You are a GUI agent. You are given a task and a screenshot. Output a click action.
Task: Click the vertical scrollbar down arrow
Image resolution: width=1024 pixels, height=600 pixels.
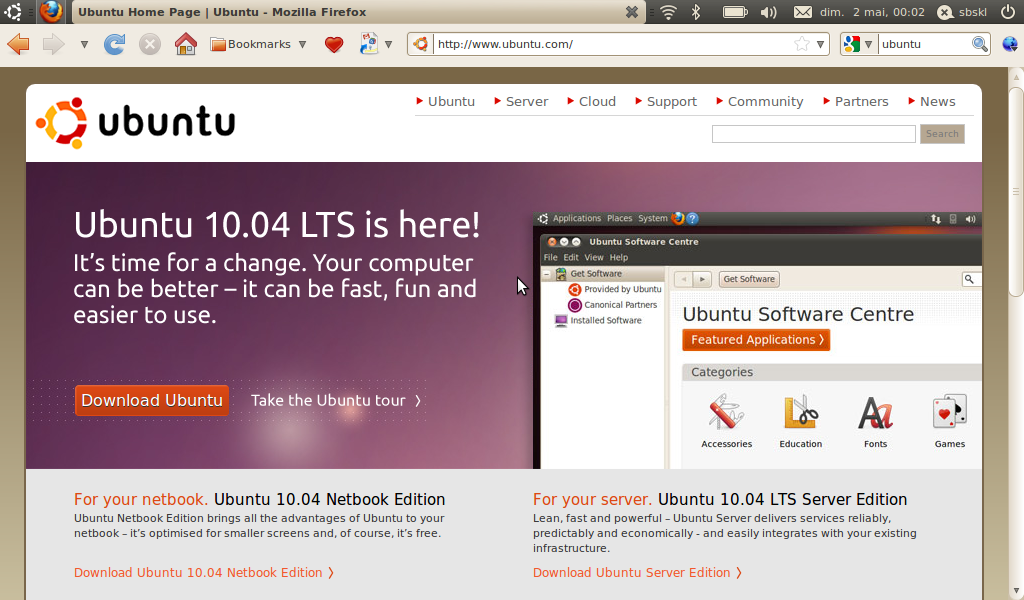point(1016,591)
